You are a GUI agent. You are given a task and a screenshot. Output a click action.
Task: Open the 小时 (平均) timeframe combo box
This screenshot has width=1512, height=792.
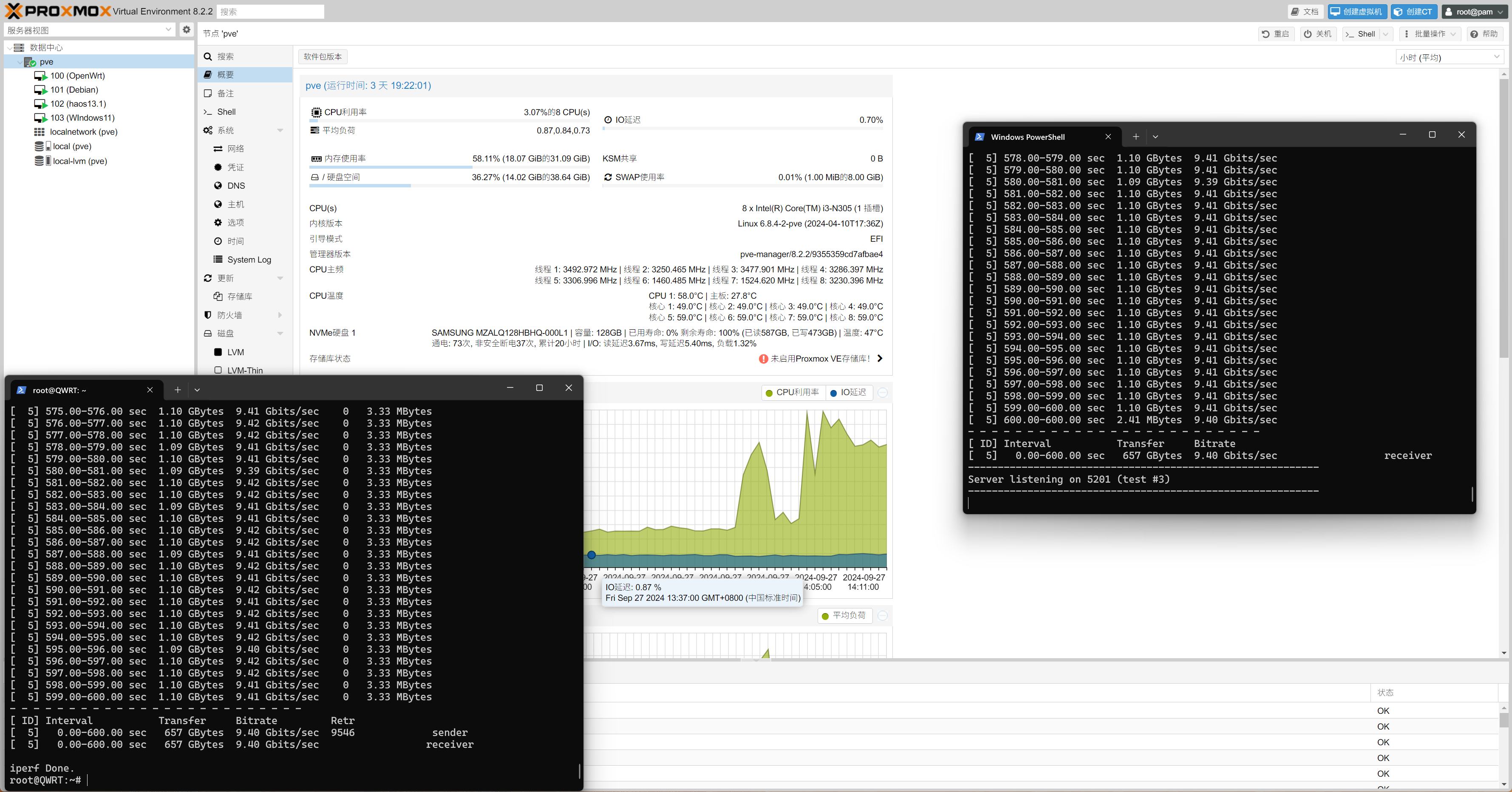click(1450, 57)
